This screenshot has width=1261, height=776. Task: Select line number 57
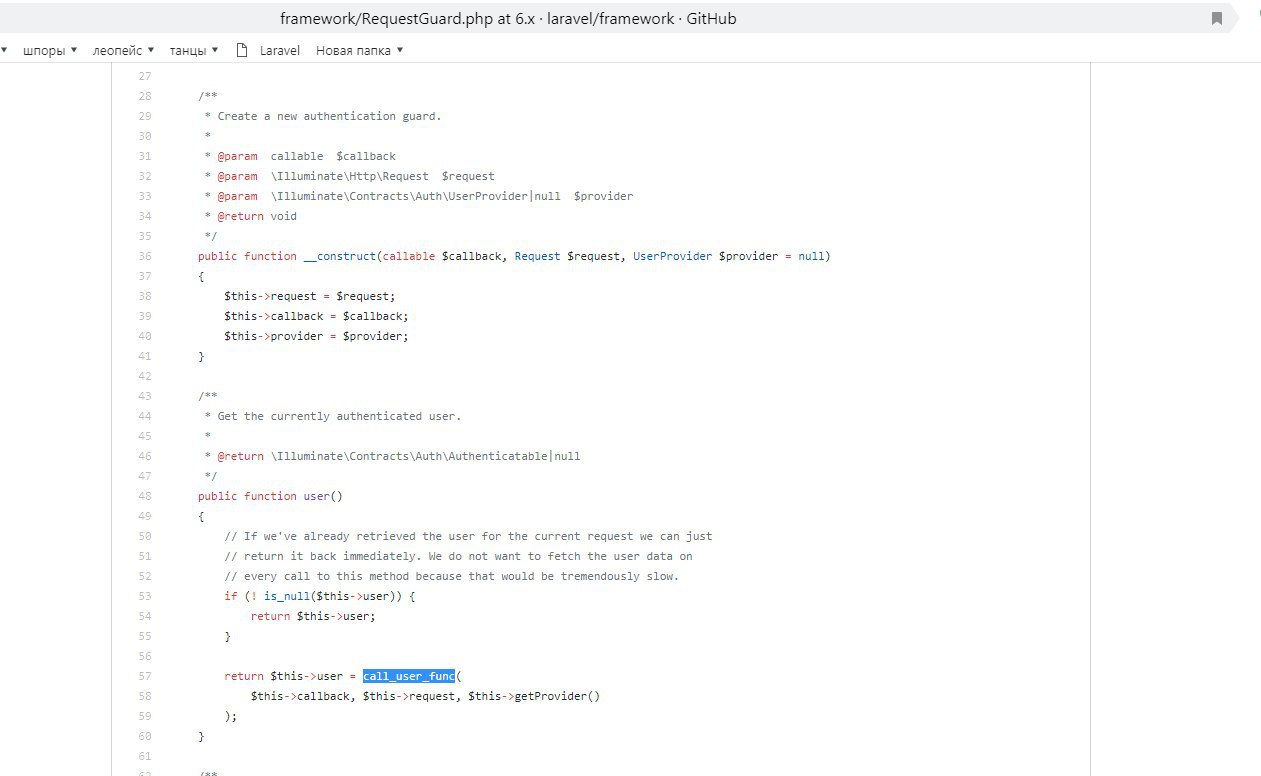tap(144, 676)
